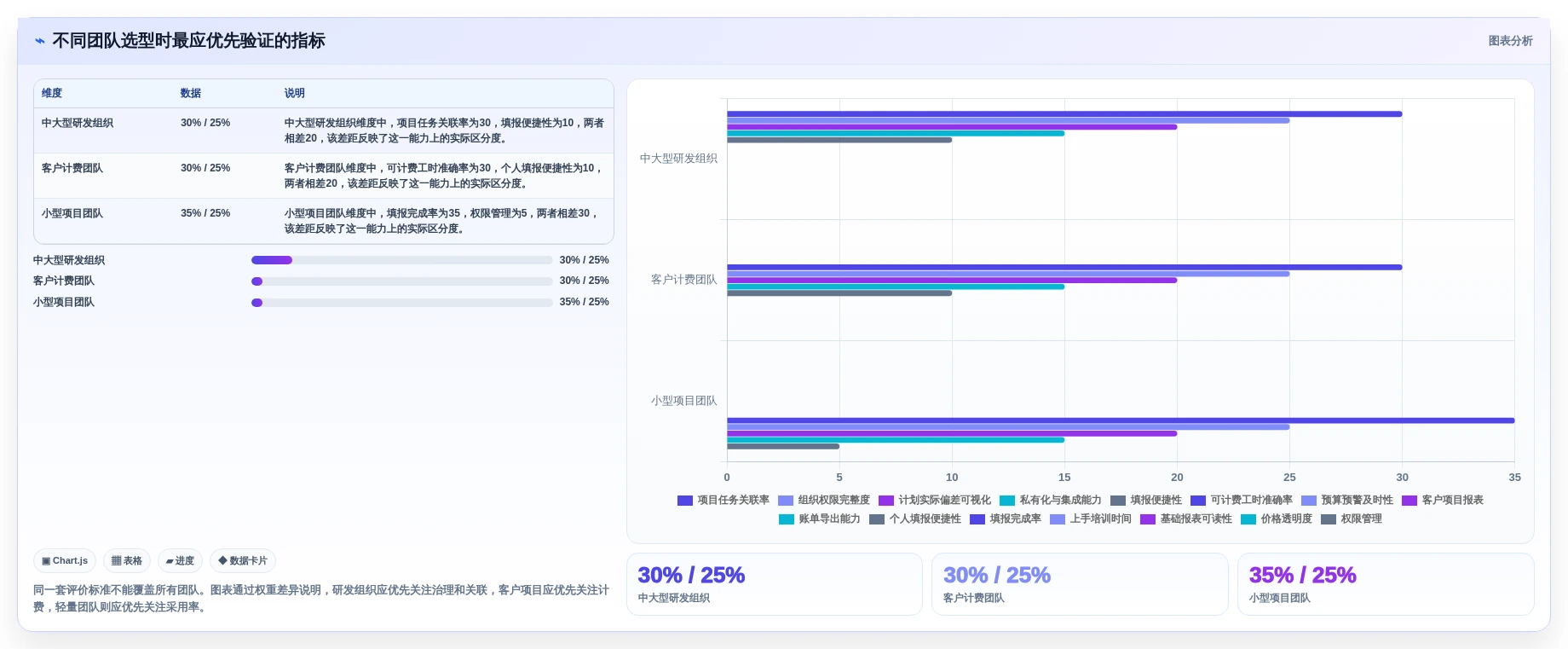Toggle the 预算预警及时性 legend entry
This screenshot has width=1568, height=649.
point(1347,501)
